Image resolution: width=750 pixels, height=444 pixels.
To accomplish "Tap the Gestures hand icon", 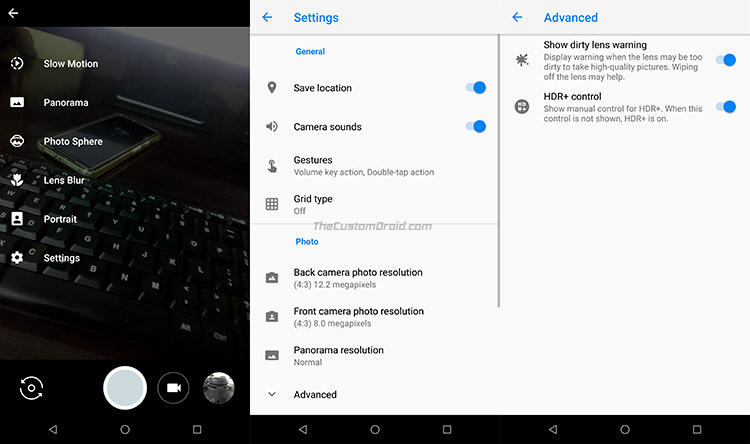I will point(272,166).
